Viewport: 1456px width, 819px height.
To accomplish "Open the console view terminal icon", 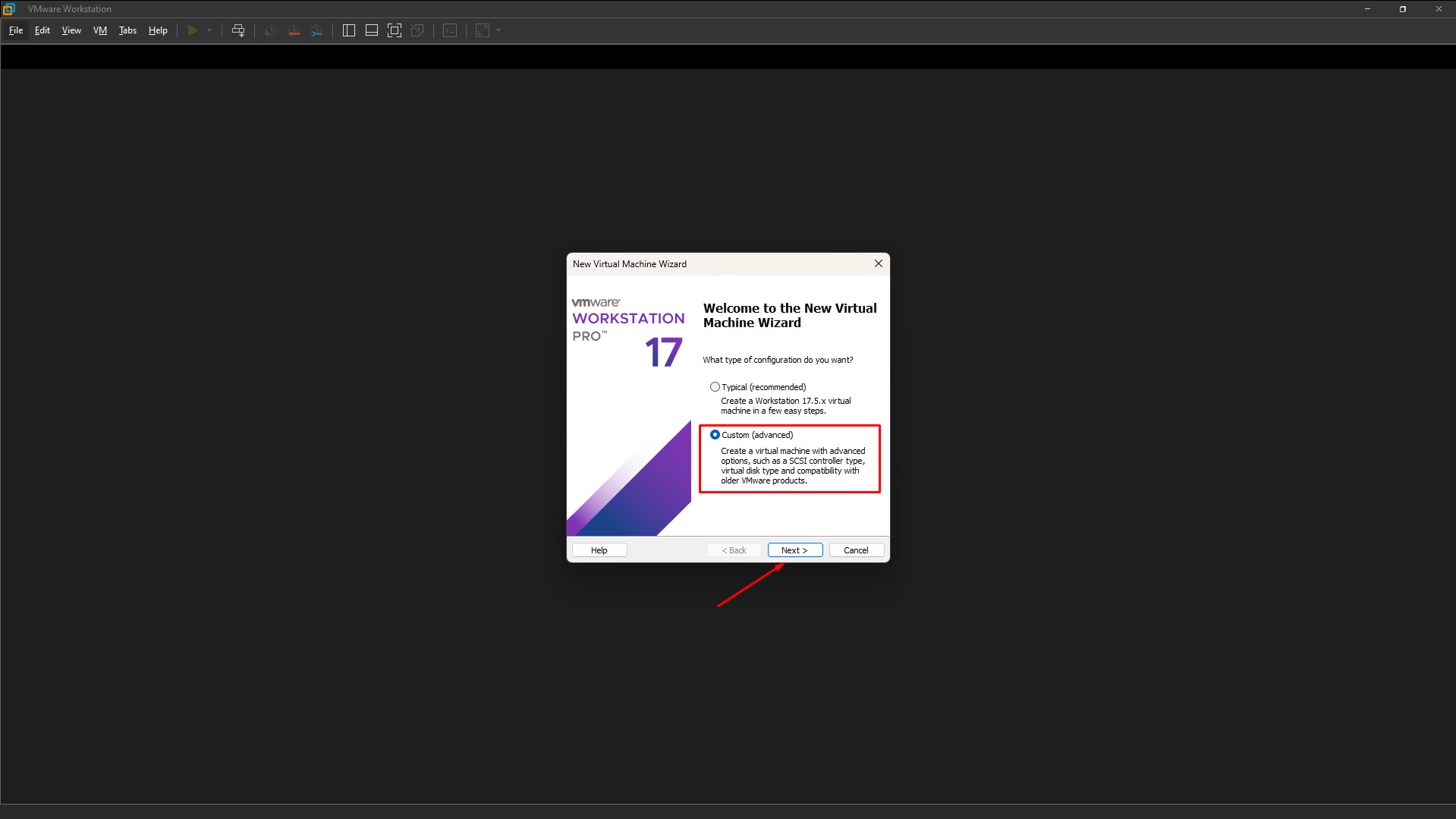I will [450, 30].
